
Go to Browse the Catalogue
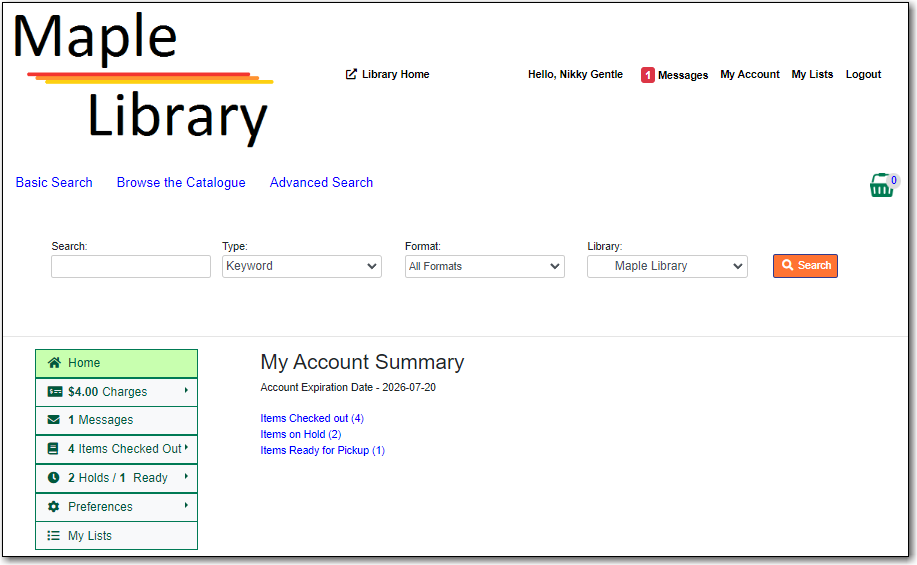point(181,182)
